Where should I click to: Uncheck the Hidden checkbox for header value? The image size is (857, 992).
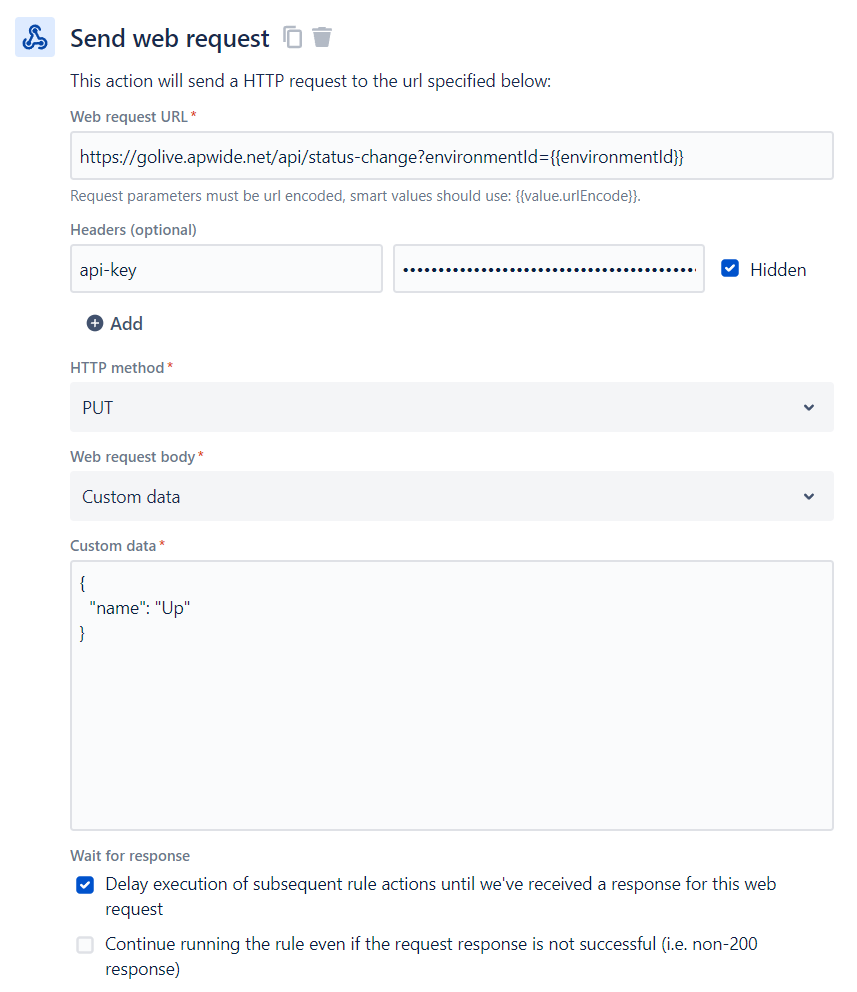730,269
